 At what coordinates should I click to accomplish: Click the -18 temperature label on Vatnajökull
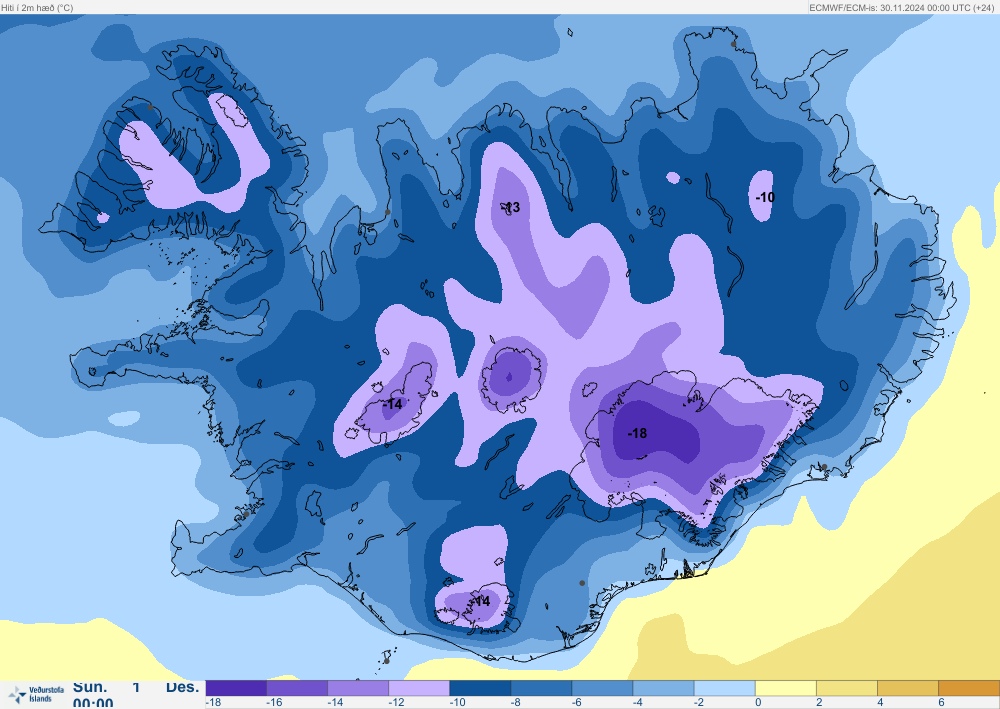(637, 434)
